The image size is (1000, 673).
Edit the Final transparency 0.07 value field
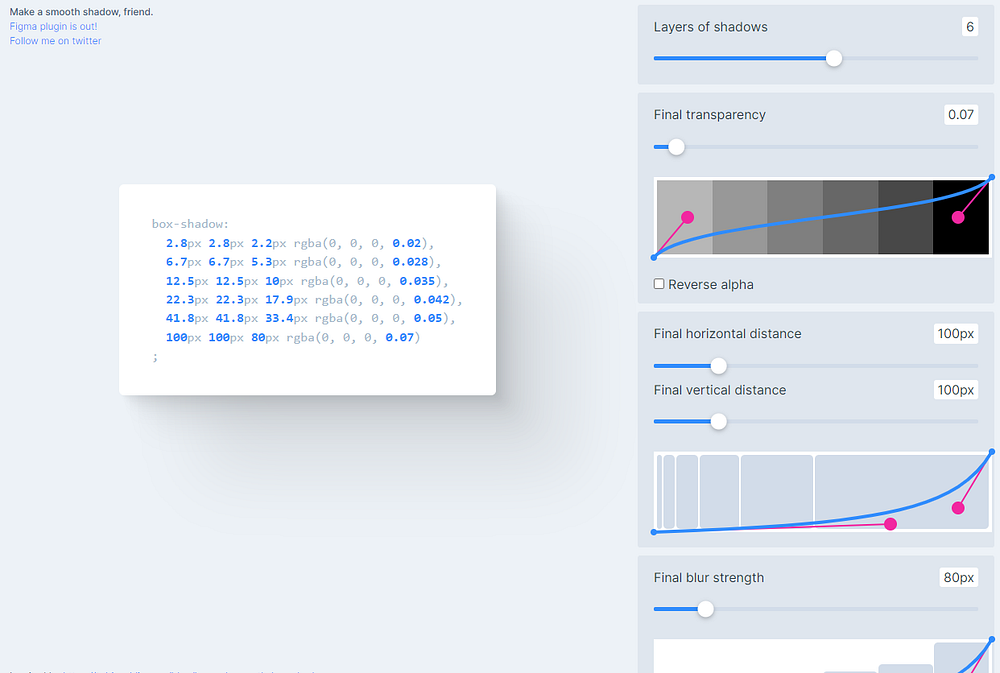pos(960,115)
